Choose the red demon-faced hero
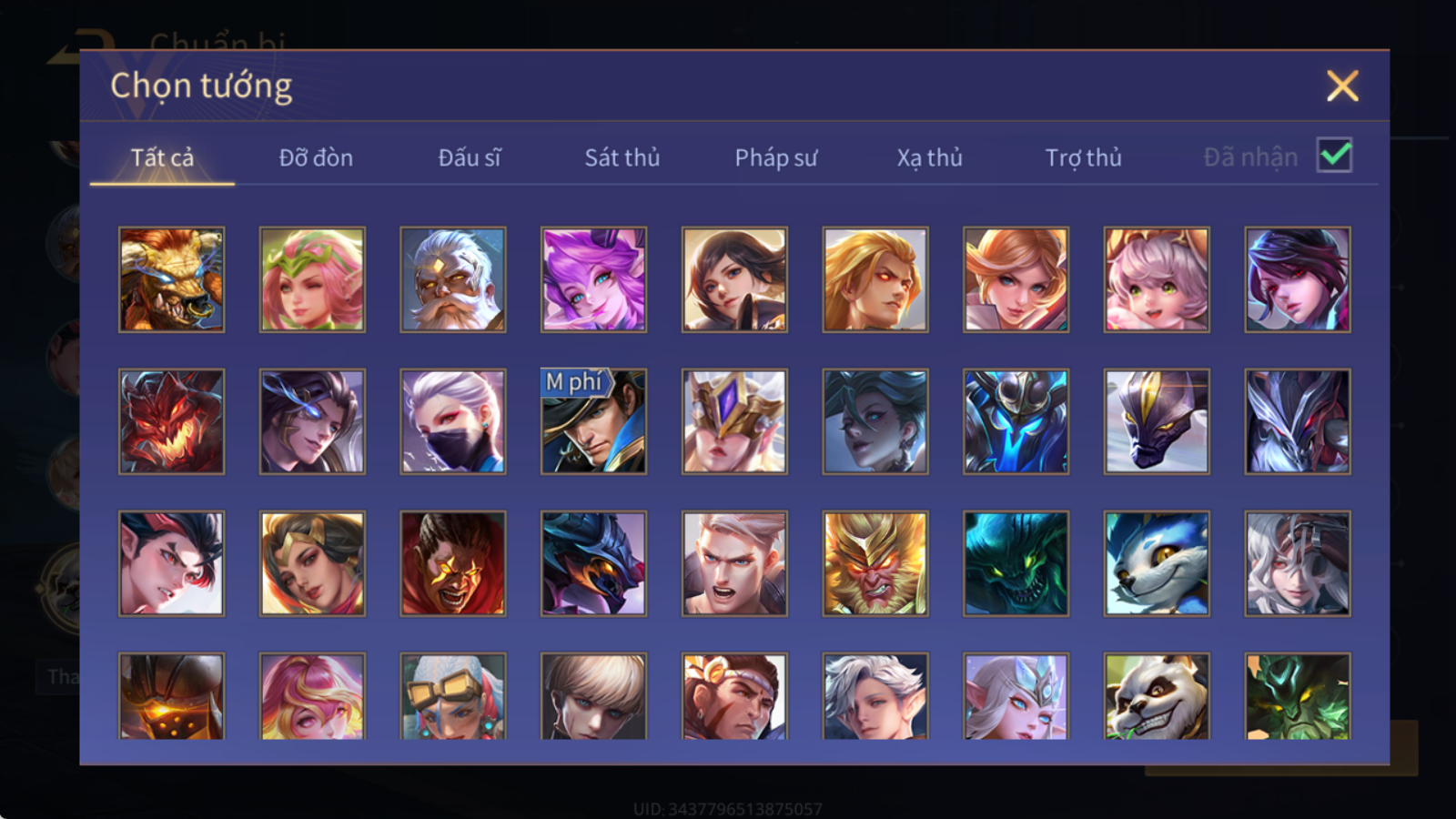The height and width of the screenshot is (819, 1456). click(171, 421)
